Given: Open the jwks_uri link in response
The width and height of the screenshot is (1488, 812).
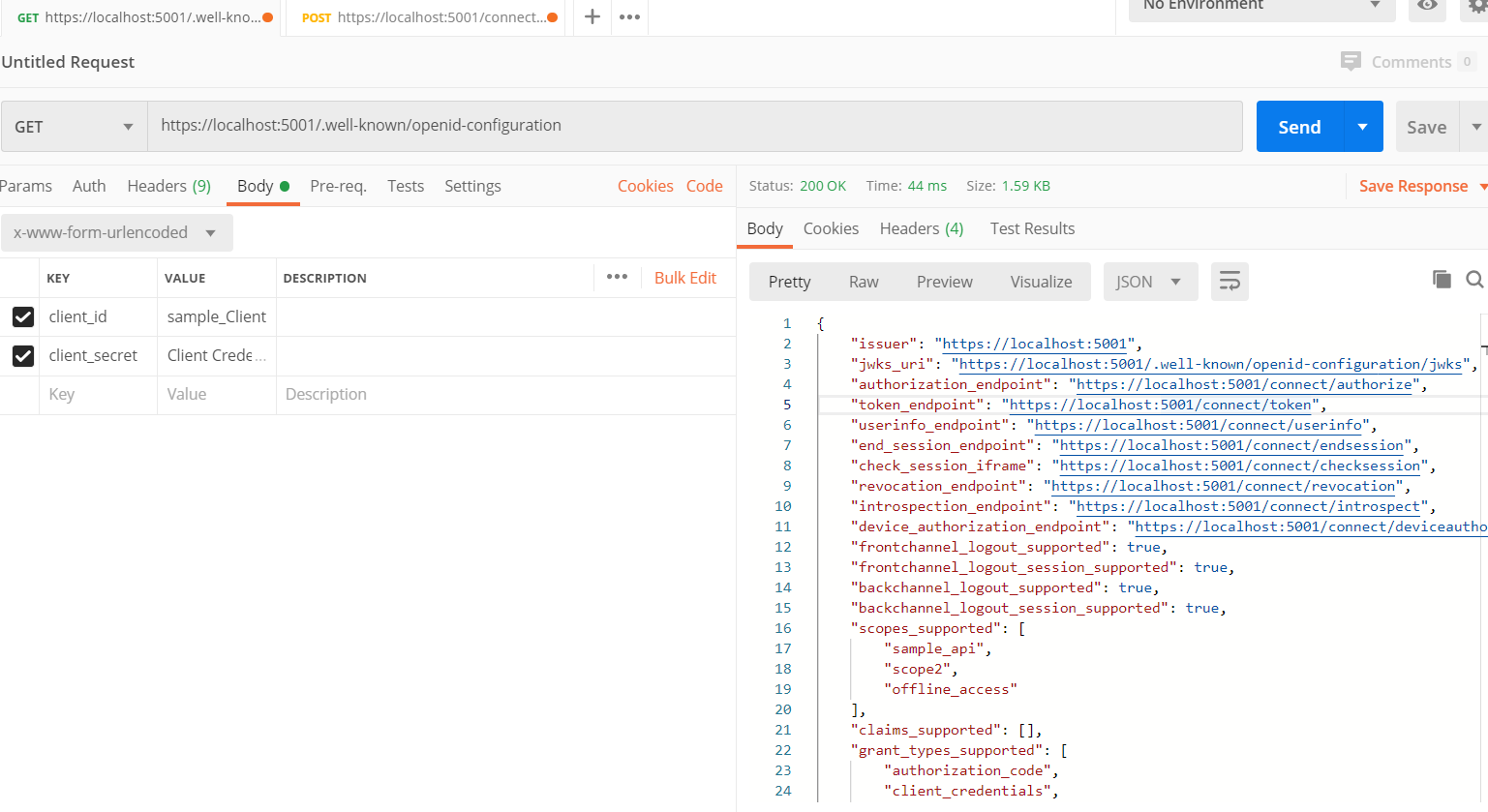Looking at the screenshot, I should pos(1210,364).
